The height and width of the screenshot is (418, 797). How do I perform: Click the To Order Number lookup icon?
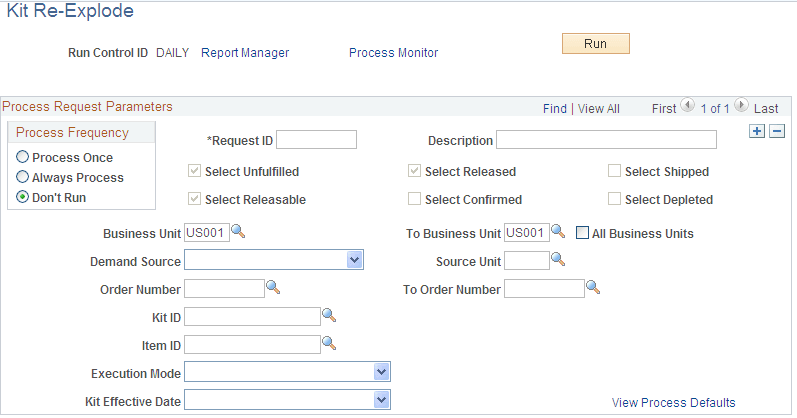click(x=593, y=288)
